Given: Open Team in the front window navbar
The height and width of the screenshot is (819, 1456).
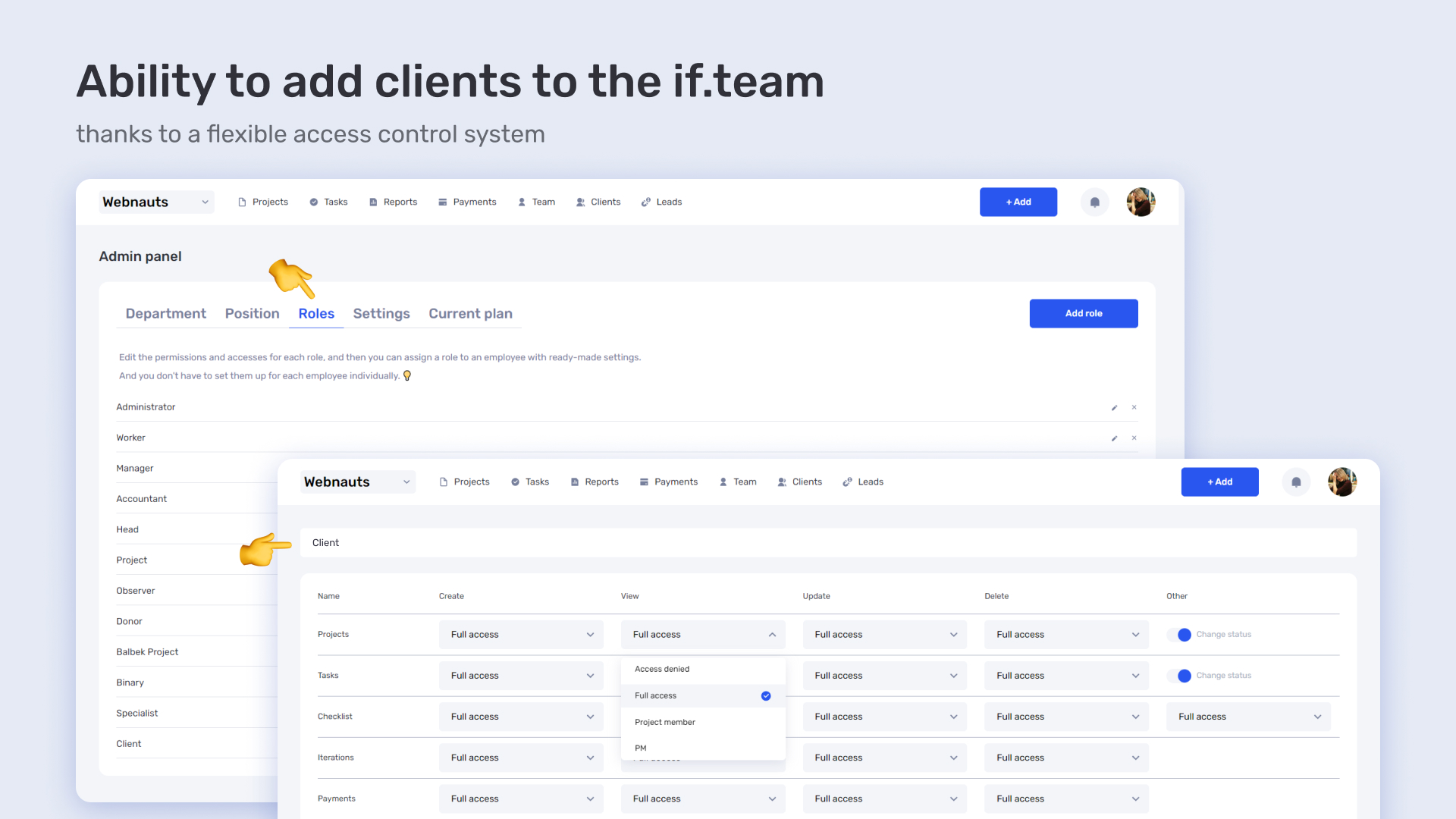Looking at the screenshot, I should (737, 482).
